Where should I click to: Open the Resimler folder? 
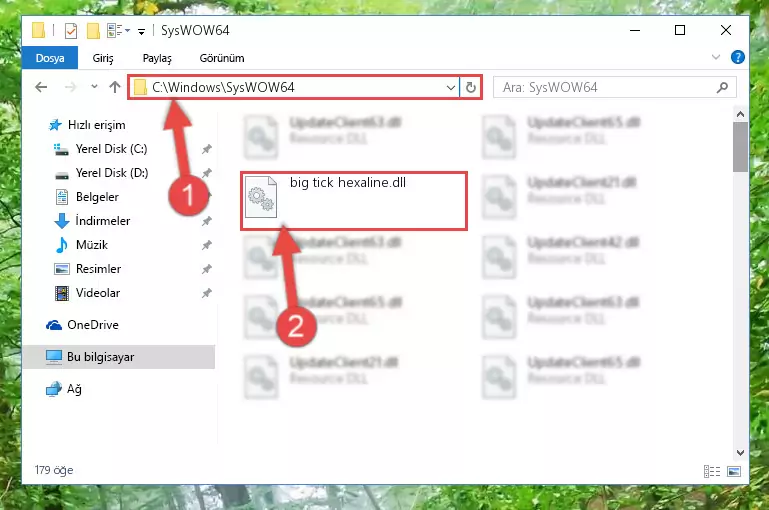tap(87, 269)
